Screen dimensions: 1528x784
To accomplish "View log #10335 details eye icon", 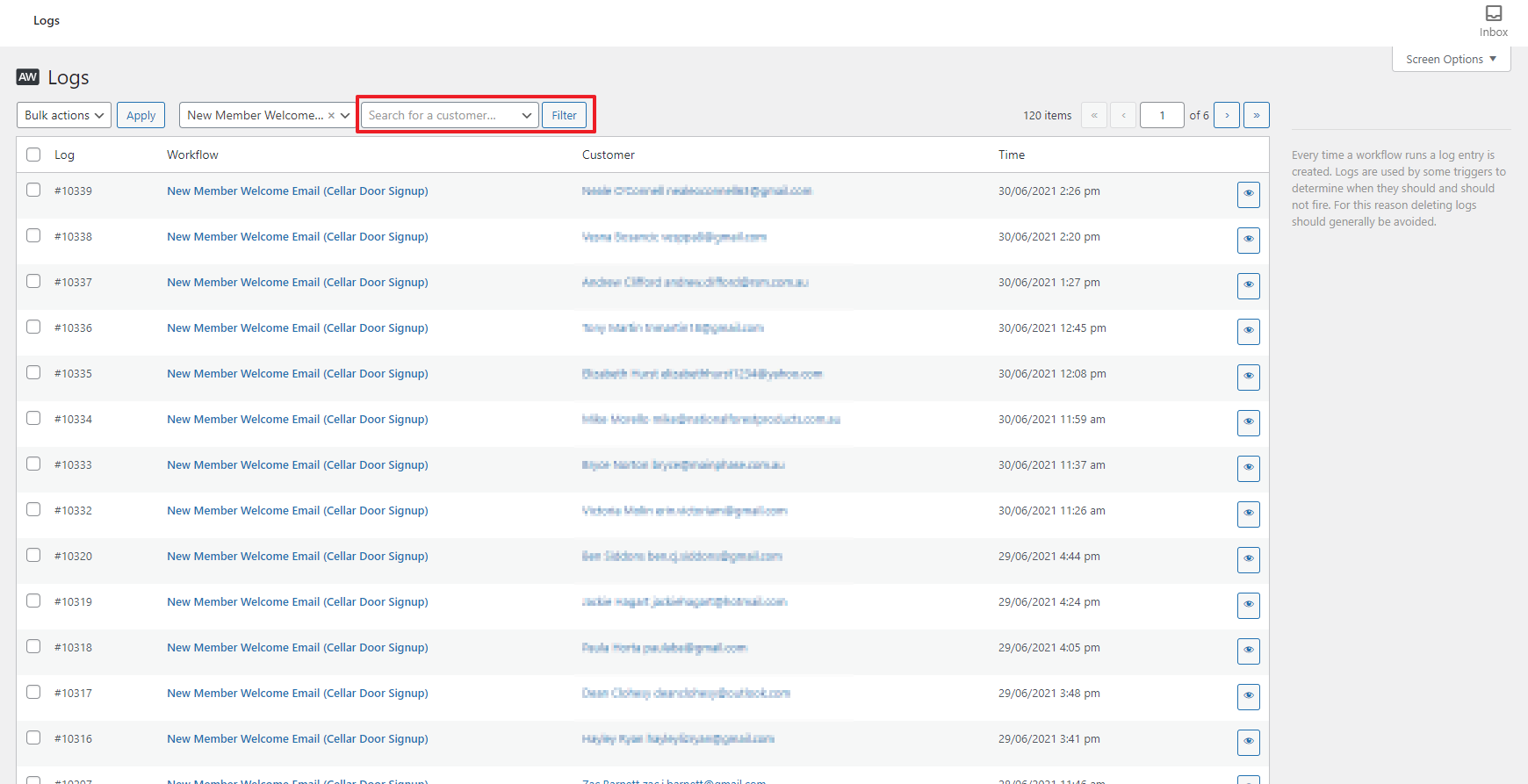I will click(1248, 377).
